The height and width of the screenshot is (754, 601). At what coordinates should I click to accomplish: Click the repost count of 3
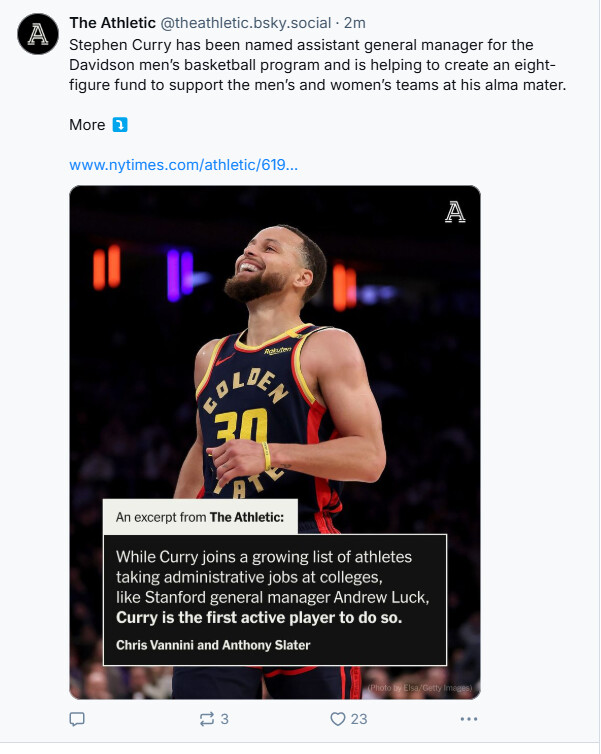pyautogui.click(x=225, y=719)
